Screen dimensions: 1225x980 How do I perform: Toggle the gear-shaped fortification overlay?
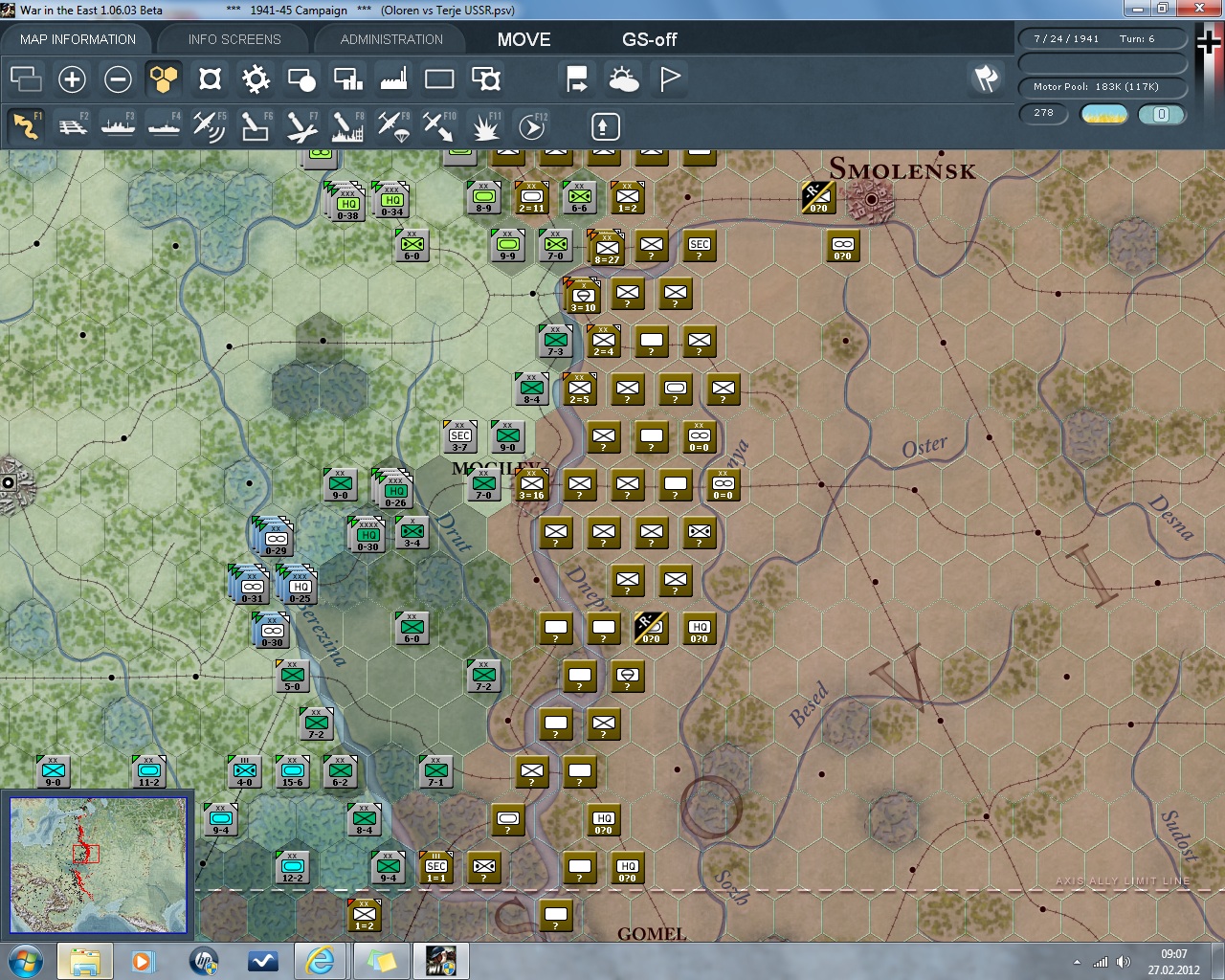(256, 78)
